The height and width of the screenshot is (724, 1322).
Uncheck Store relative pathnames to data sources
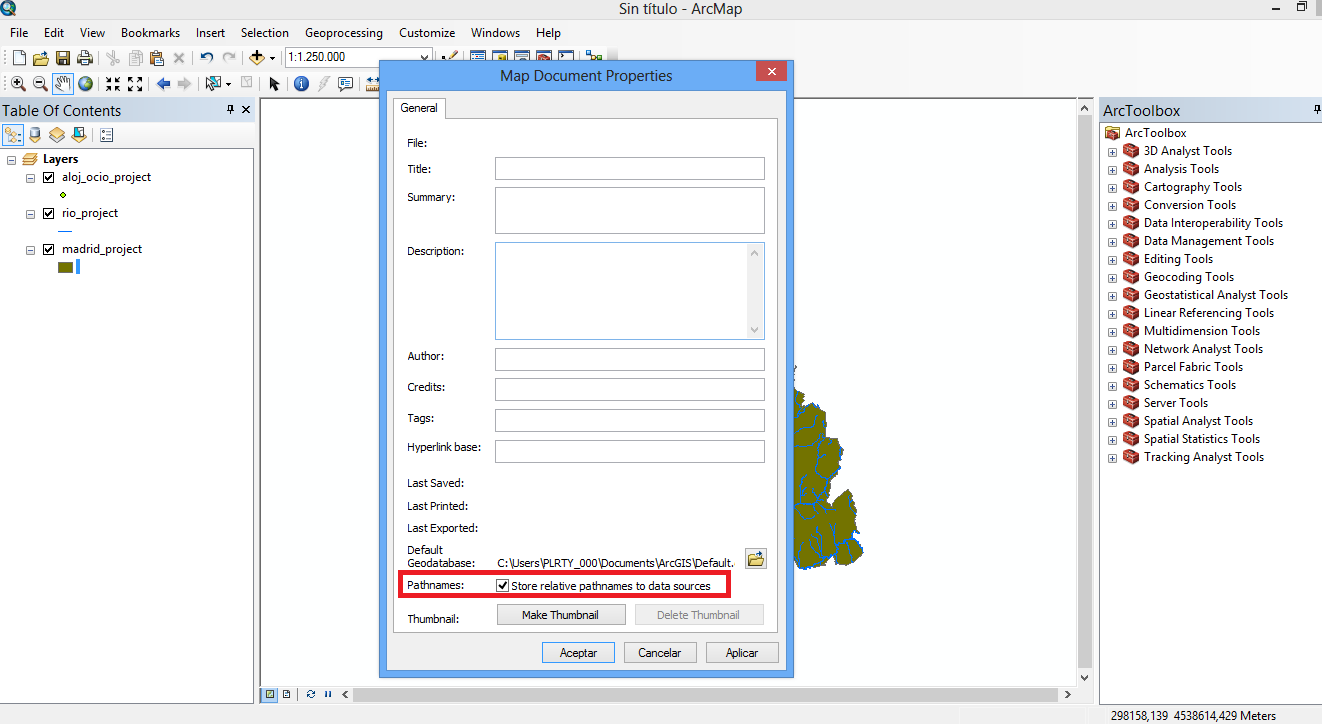point(503,585)
